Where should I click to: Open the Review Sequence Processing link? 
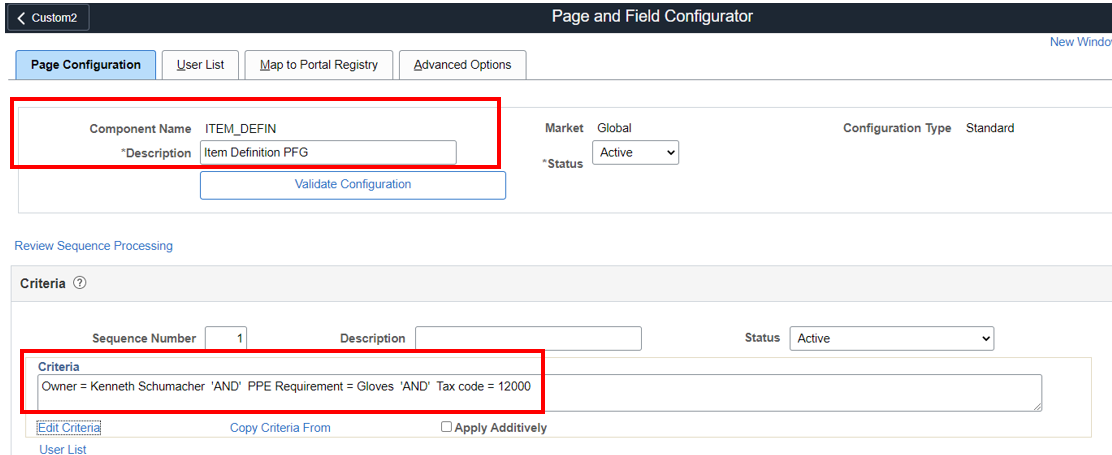tap(93, 246)
